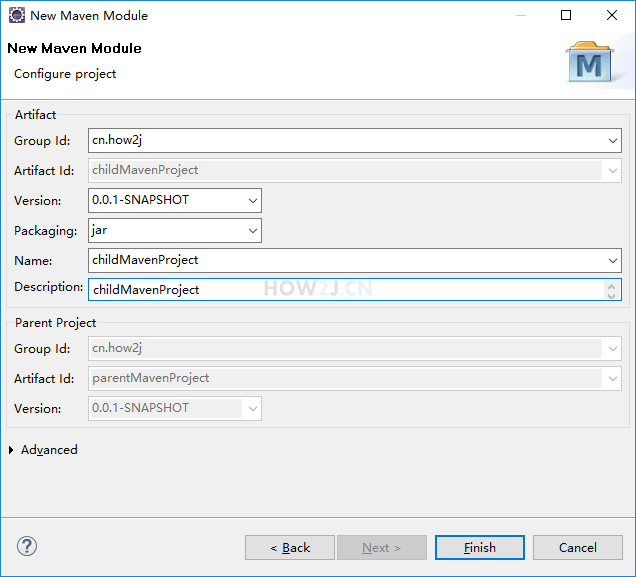Maximize the New Maven Module window
Viewport: 636px width, 577px height.
(x=566, y=15)
